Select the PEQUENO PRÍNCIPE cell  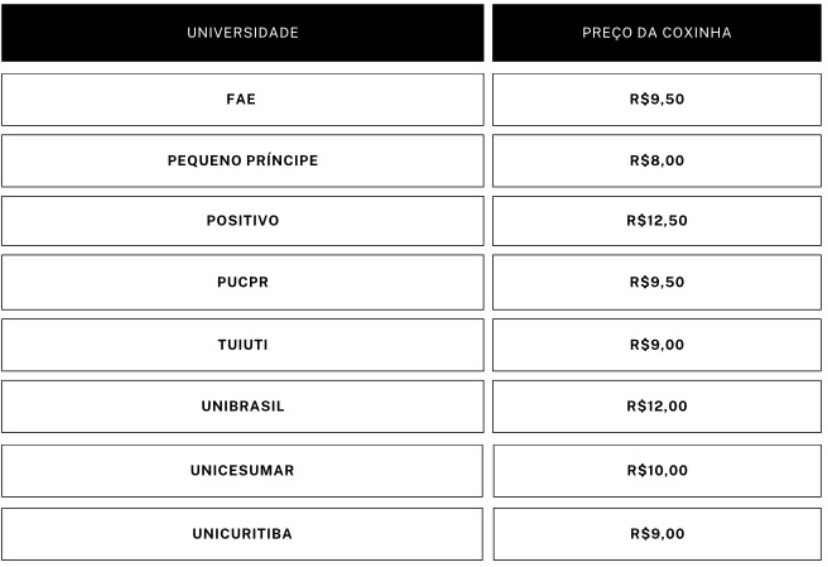[x=242, y=160]
